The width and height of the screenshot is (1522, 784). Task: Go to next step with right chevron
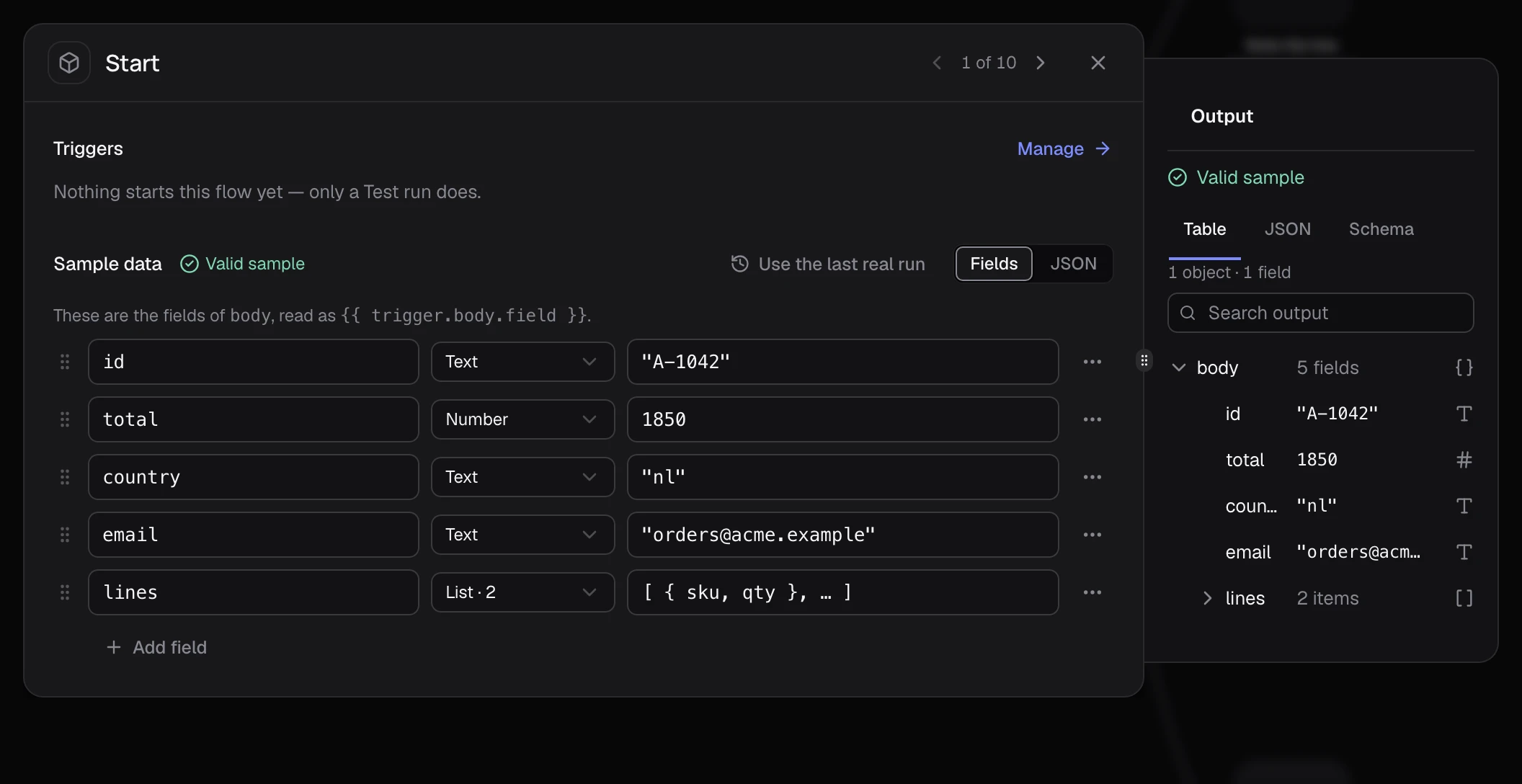[x=1041, y=63]
